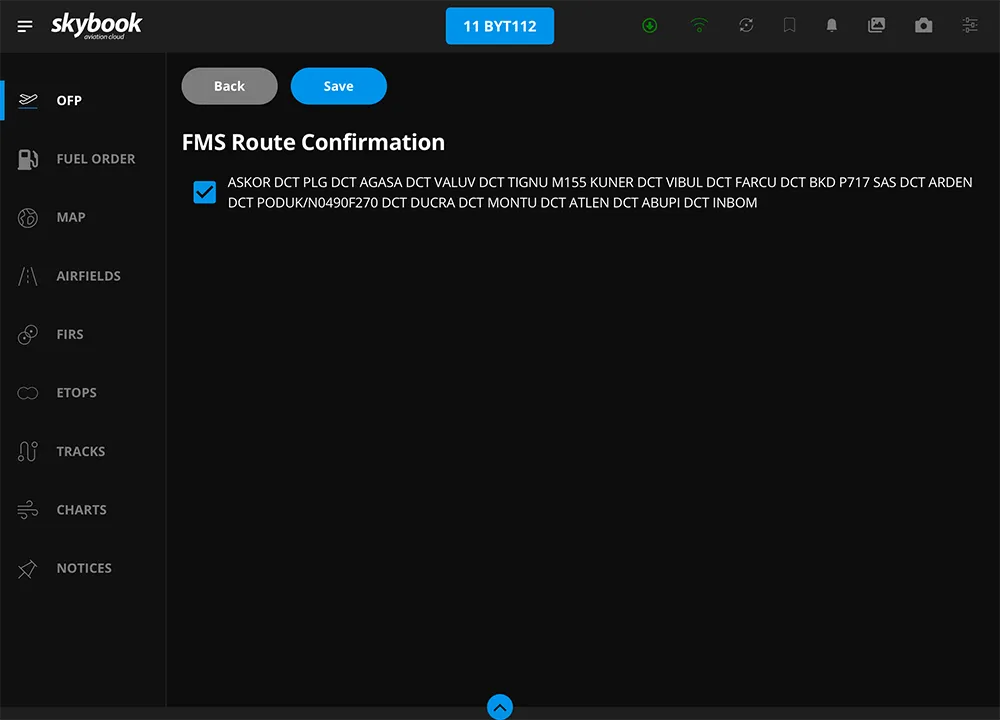This screenshot has height=720, width=1000.
Task: Open the settings sliders icon
Action: pos(969,26)
